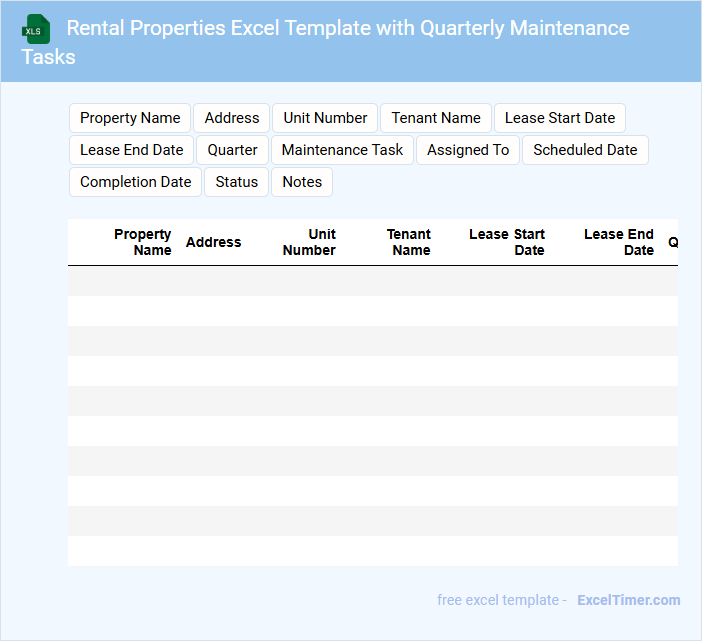Select the Lease End Date tag
Screen dimensions: 702x641
click(x=131, y=150)
